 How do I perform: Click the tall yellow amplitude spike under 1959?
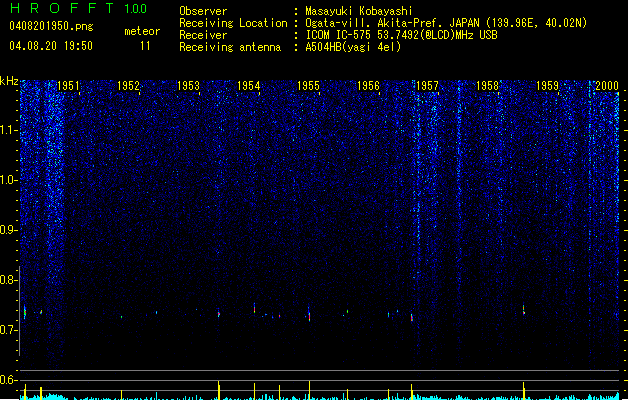pos(524,391)
